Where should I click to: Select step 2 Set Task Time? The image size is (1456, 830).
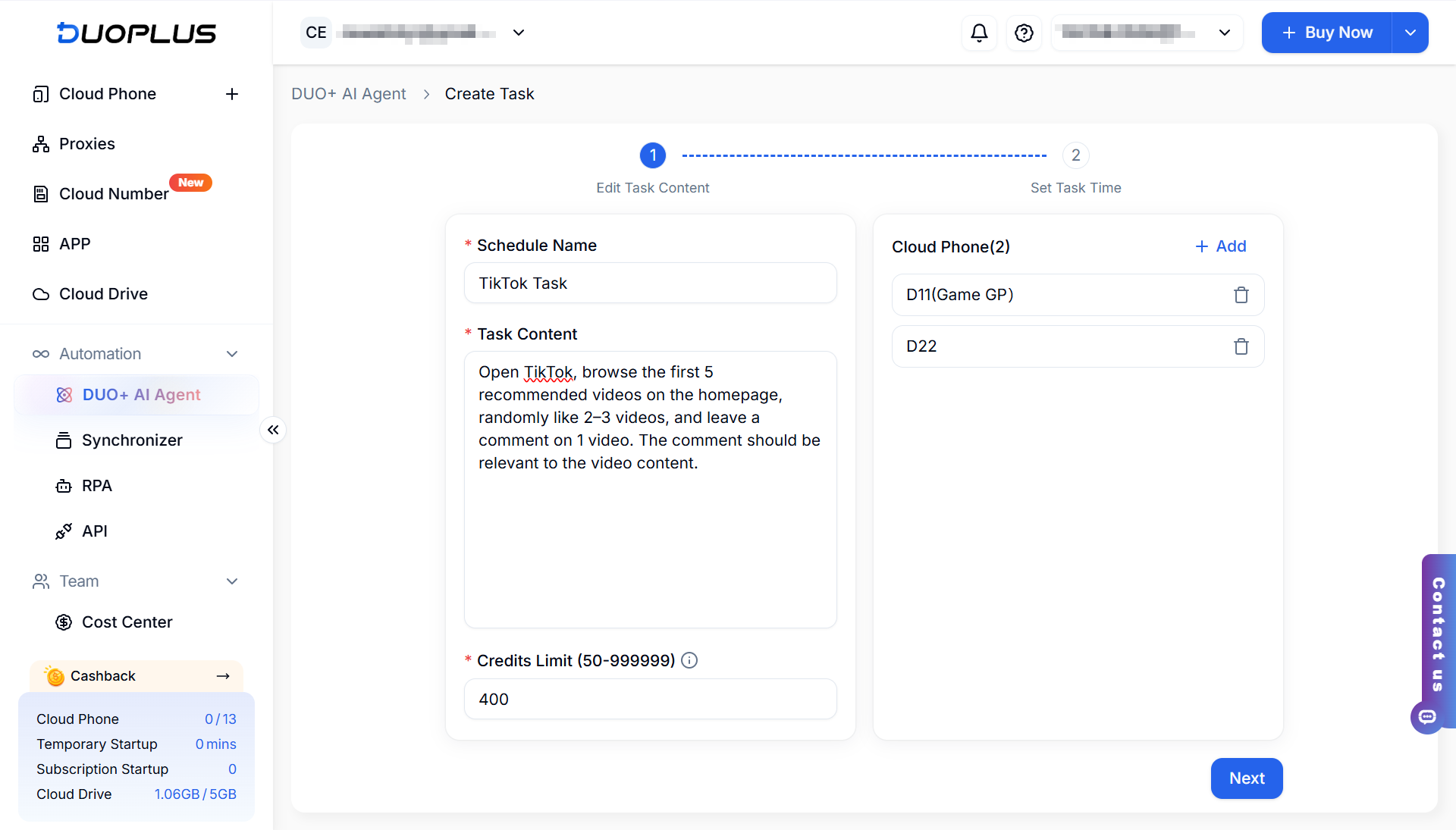(1075, 155)
